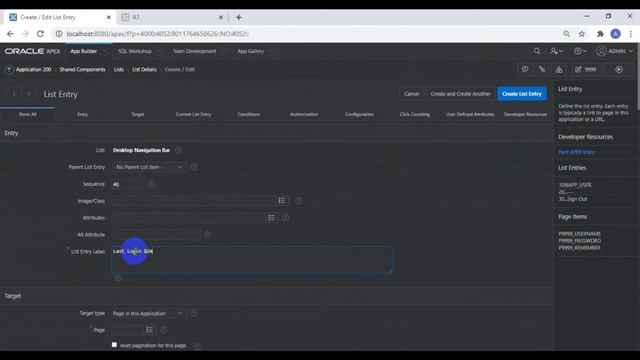Click the Application 200 up-arrow icon

9,70
